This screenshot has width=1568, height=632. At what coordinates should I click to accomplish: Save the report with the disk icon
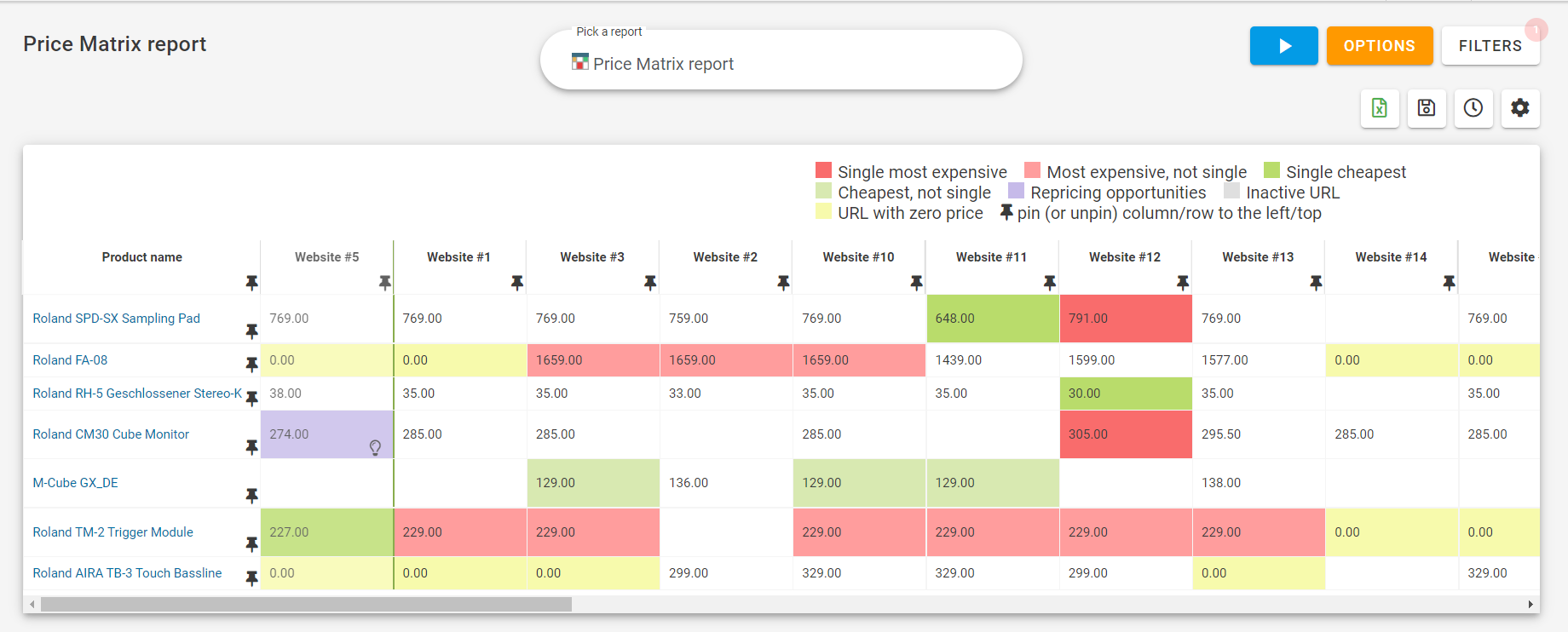click(1427, 108)
